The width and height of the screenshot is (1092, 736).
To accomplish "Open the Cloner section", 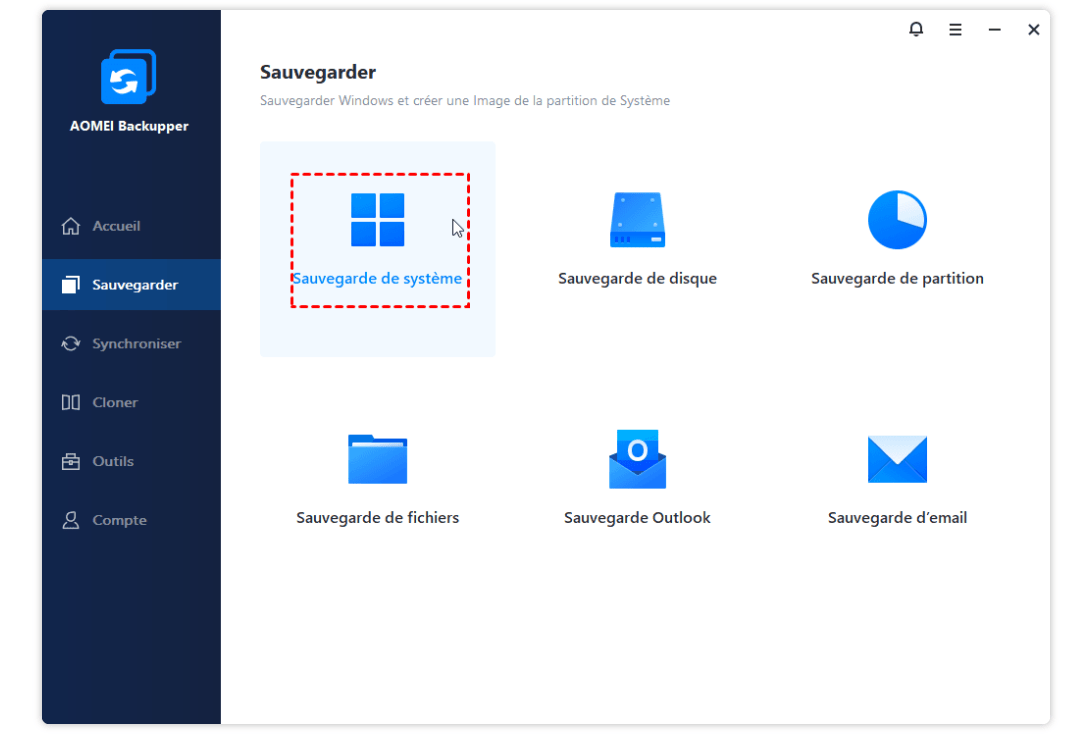I will 115,402.
